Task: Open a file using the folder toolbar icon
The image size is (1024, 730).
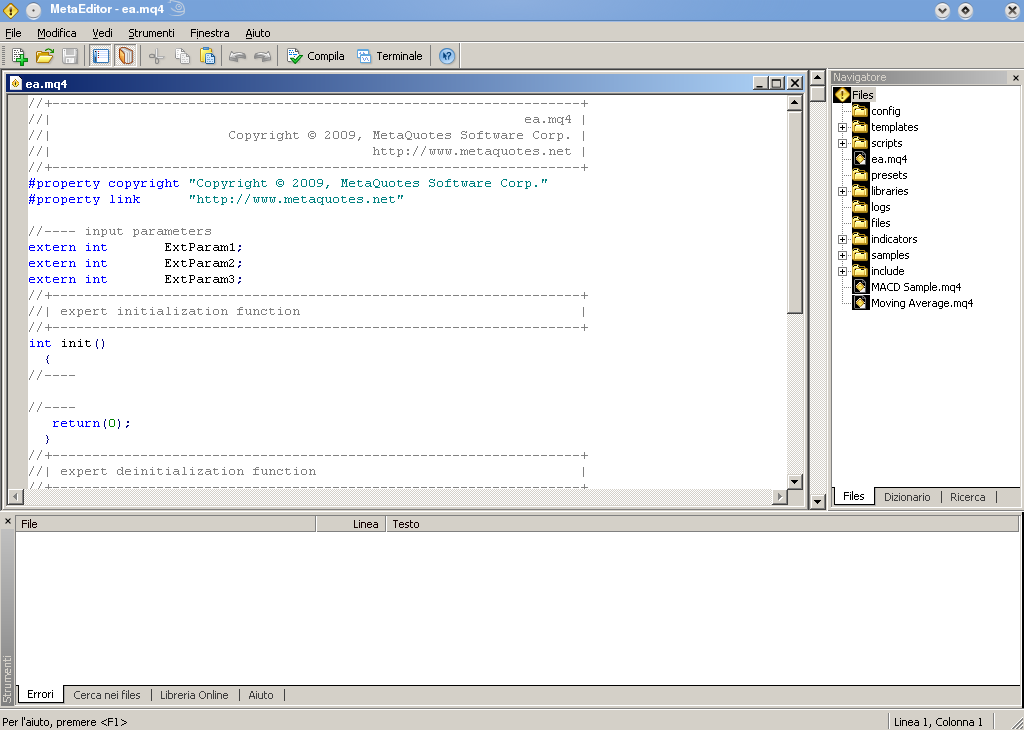Action: (44, 56)
